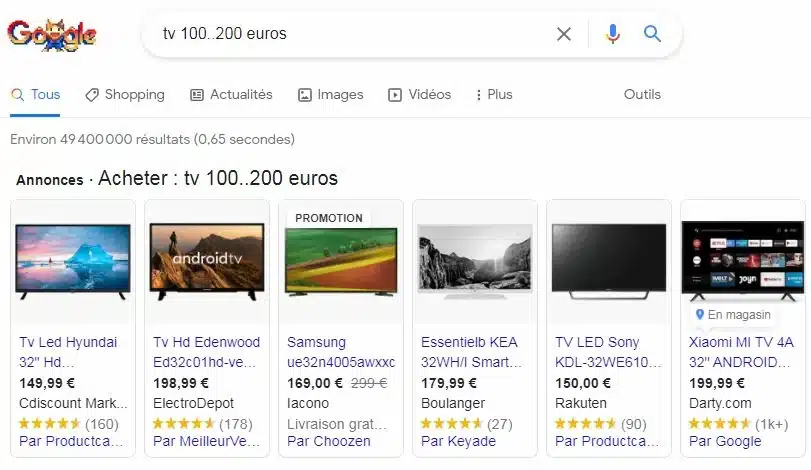The width and height of the screenshot is (811, 470).
Task: Switch to the Shopping tab
Action: [x=125, y=95]
